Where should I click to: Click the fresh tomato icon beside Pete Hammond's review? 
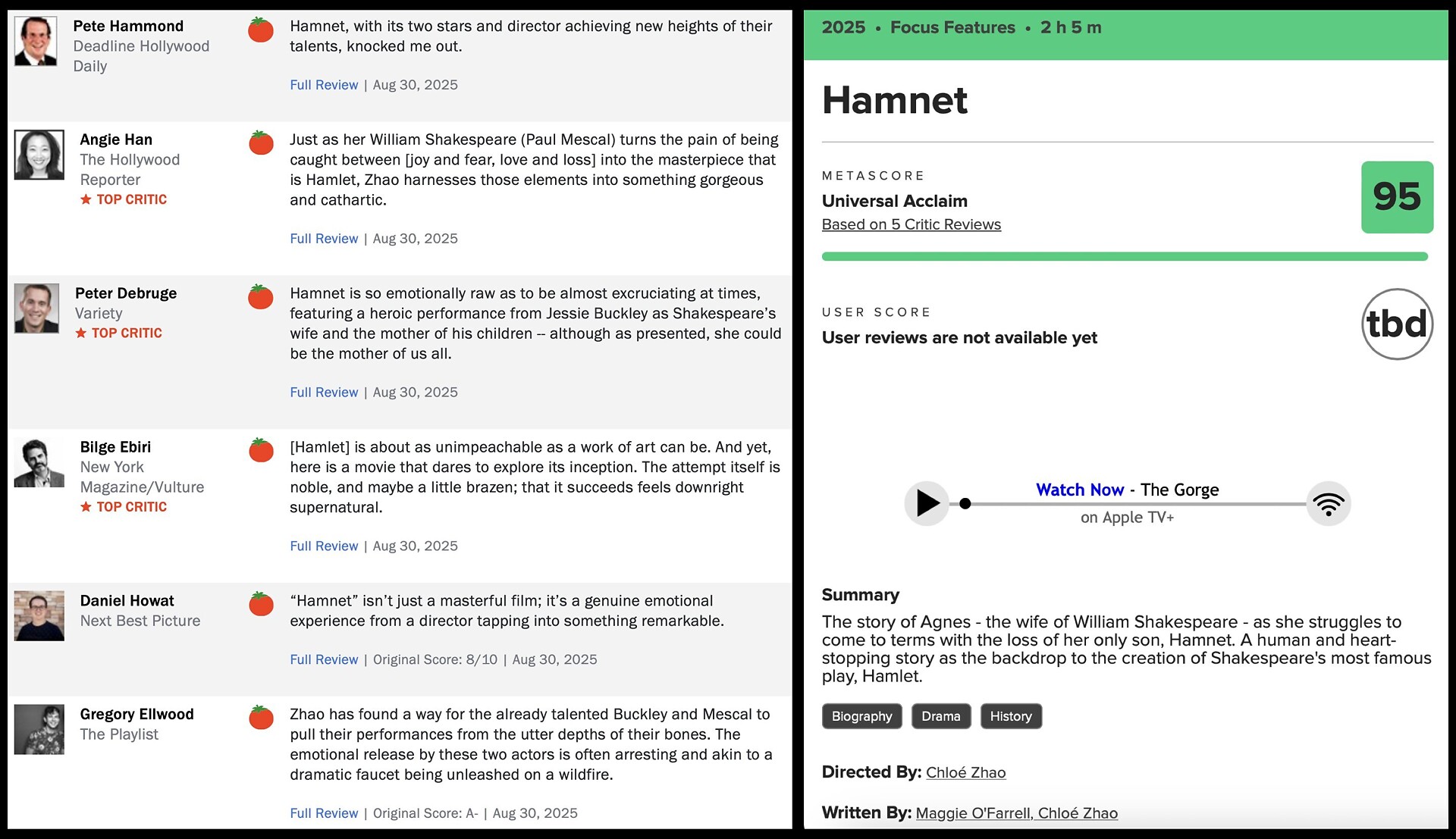click(261, 30)
